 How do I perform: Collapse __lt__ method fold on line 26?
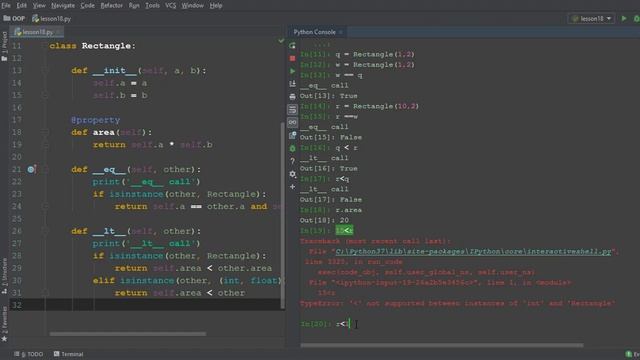coord(45,231)
